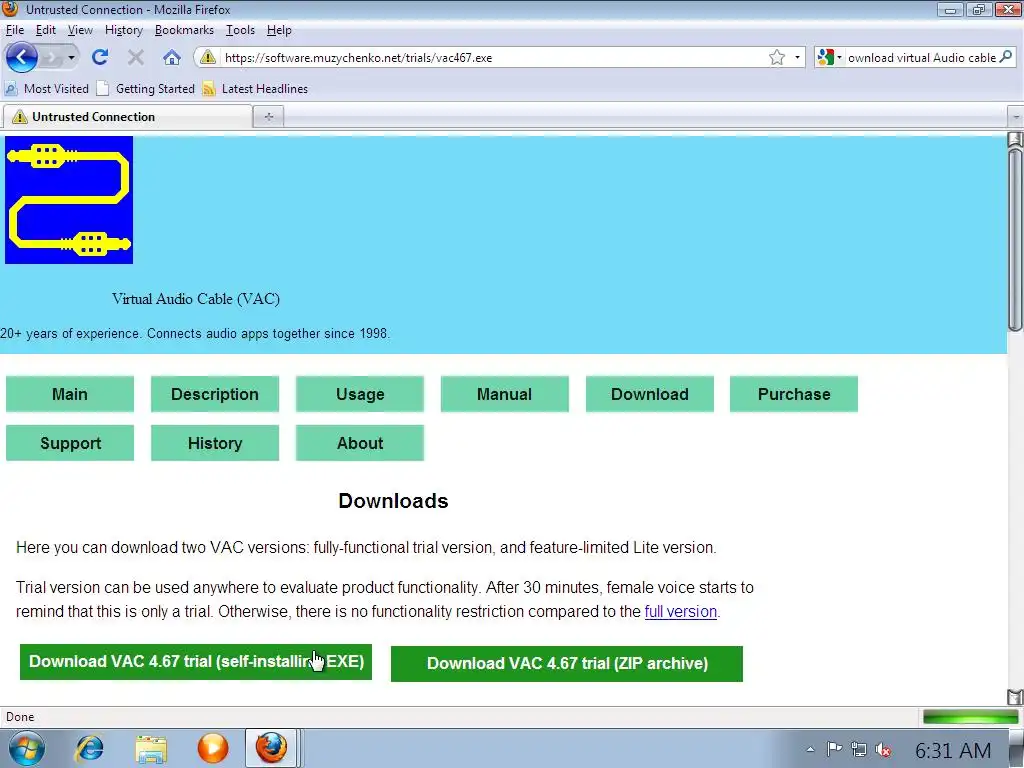The height and width of the screenshot is (768, 1024).
Task: Open the Description page button
Action: [x=215, y=394]
